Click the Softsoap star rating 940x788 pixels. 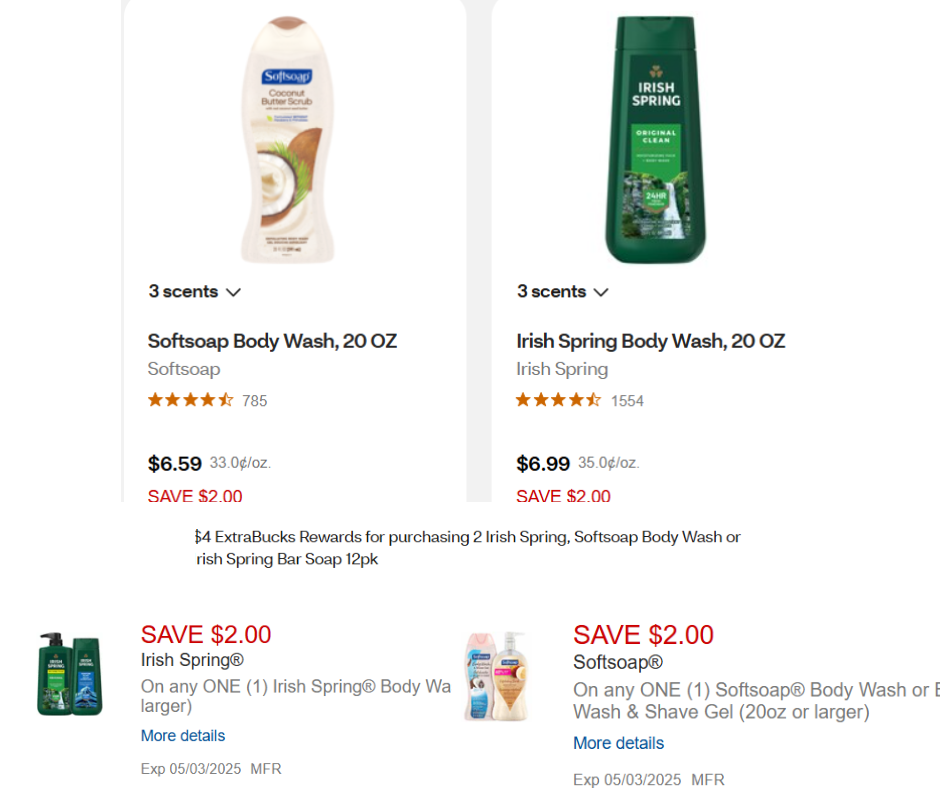pos(190,400)
